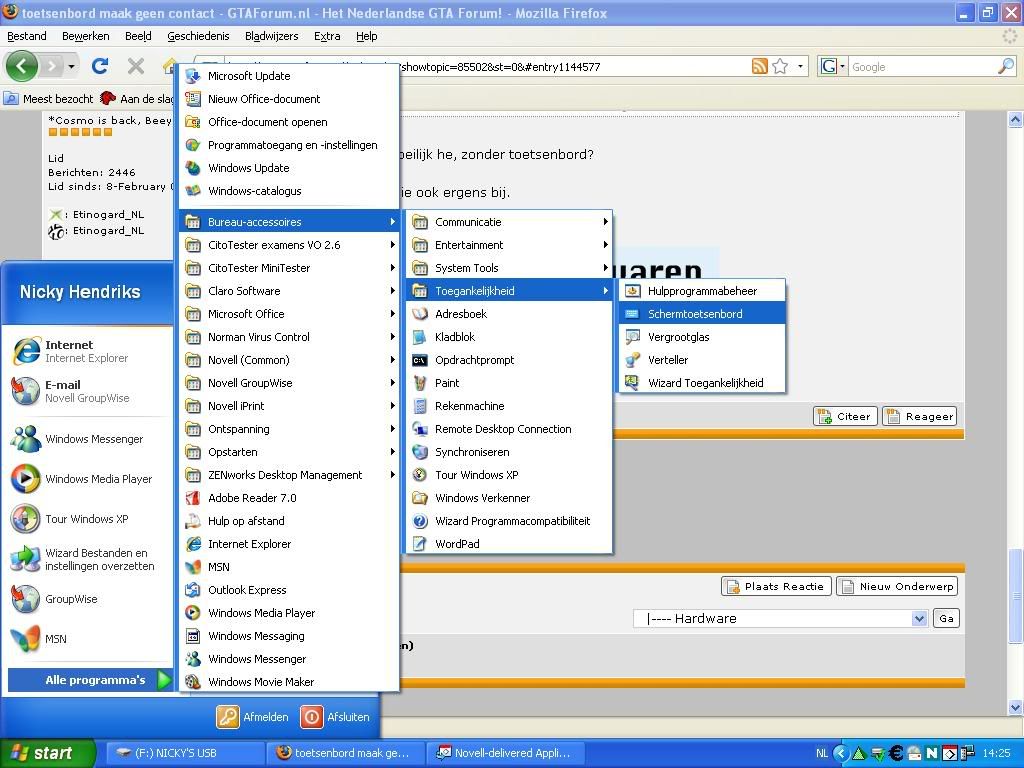Open Adobe Reader 7.0
This screenshot has height=768, width=1024.
click(289, 498)
